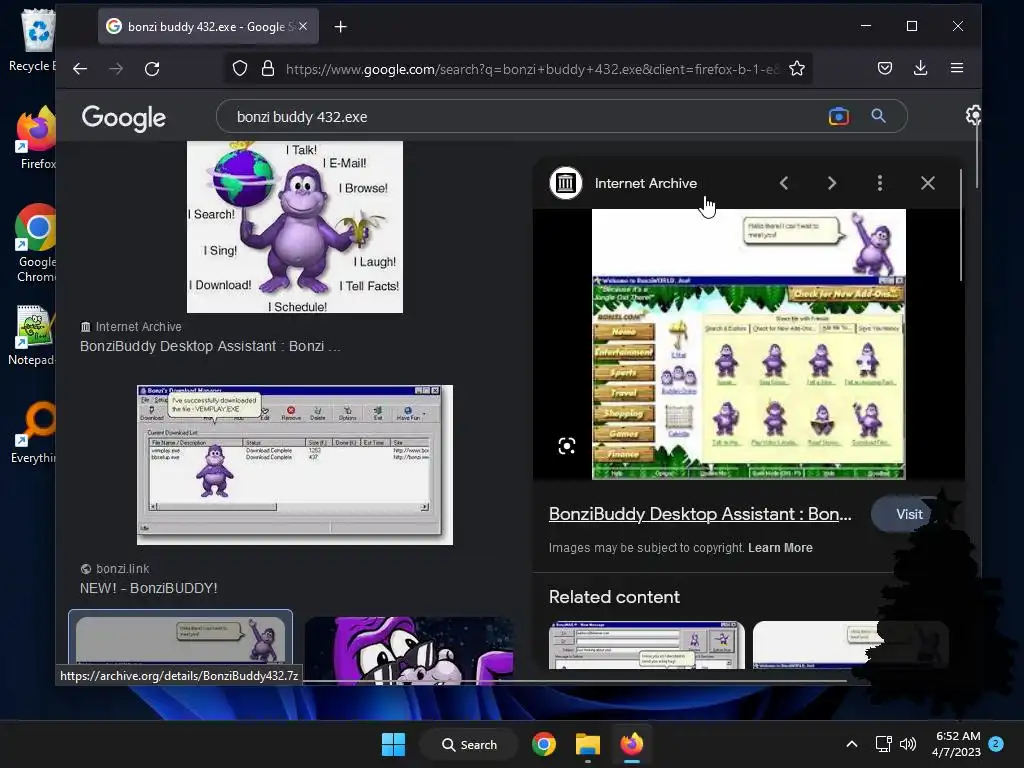Open the three-dot menu in image preview
1024x768 pixels.
point(880,184)
